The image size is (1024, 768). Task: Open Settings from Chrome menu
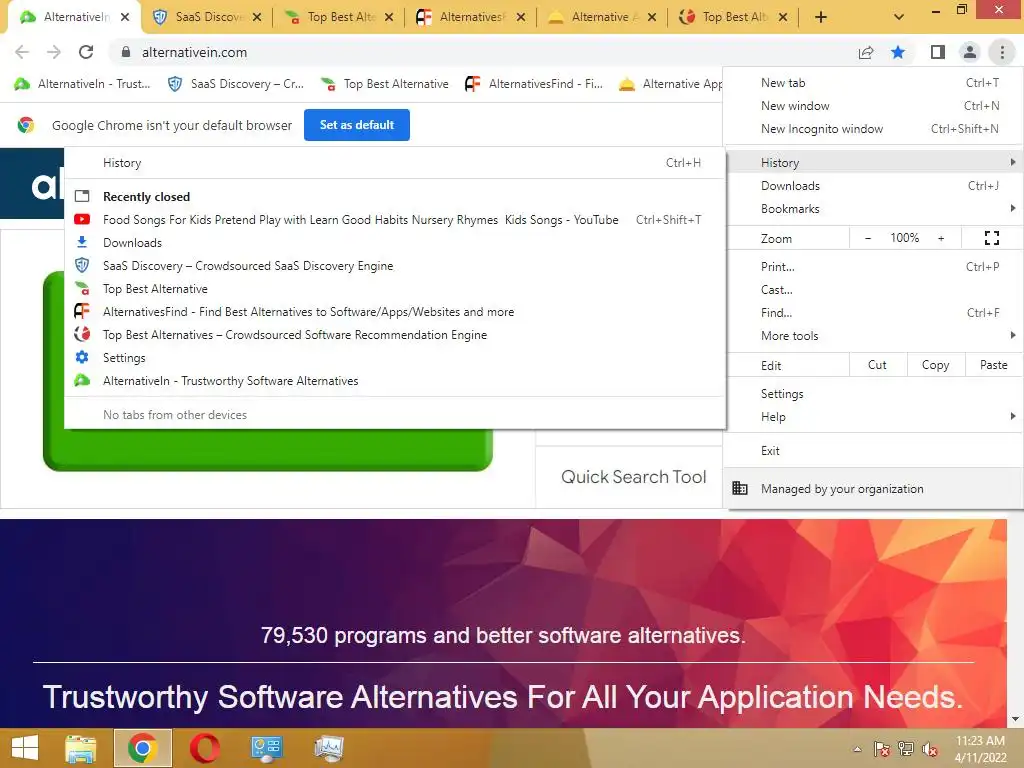point(874,394)
